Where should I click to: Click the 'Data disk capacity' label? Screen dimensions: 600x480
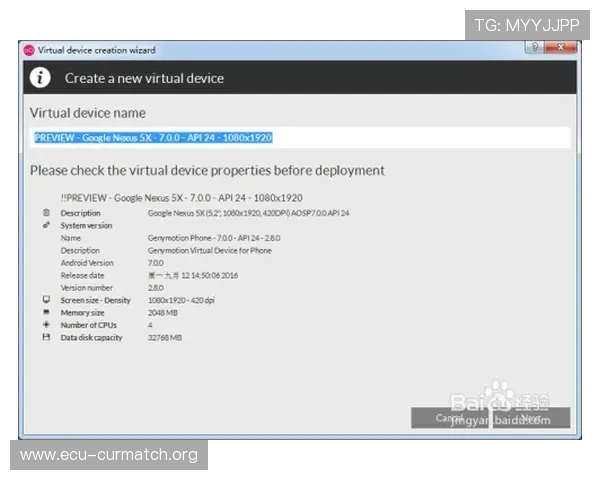pyautogui.click(x=91, y=338)
